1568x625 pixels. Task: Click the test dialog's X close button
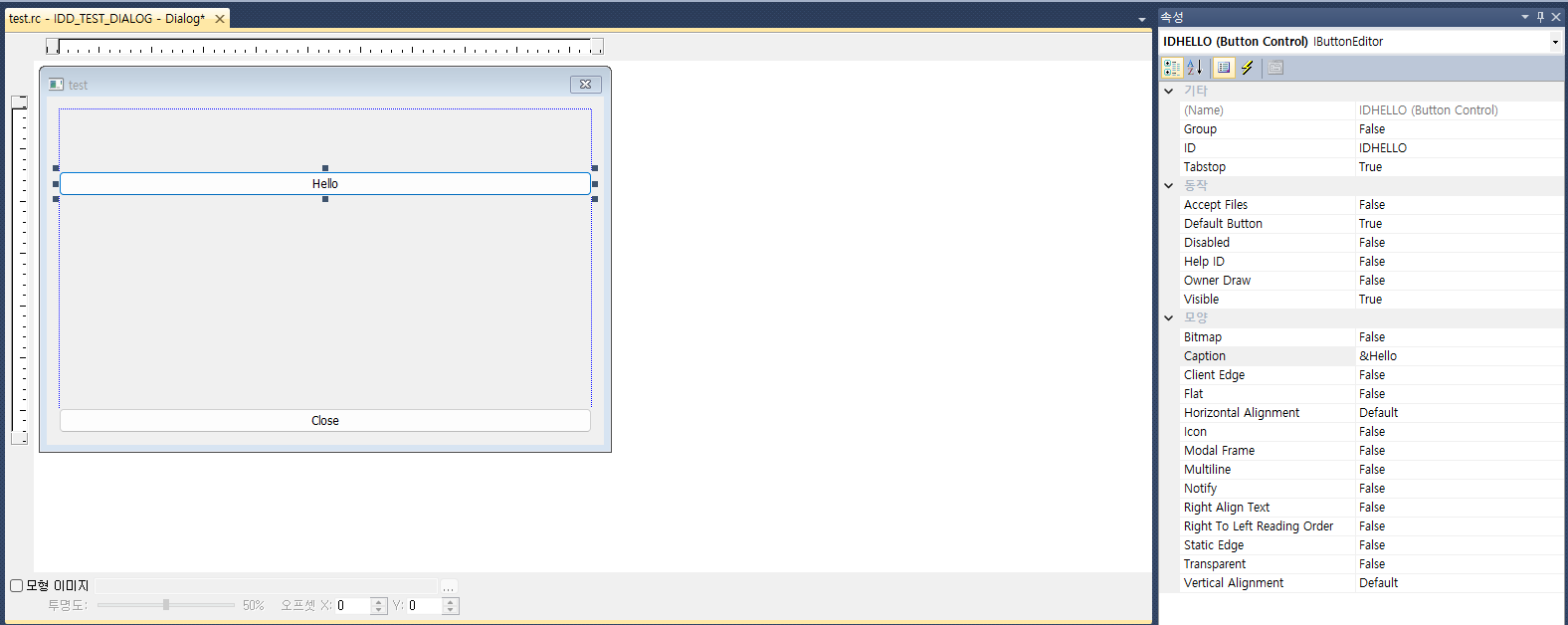point(586,85)
